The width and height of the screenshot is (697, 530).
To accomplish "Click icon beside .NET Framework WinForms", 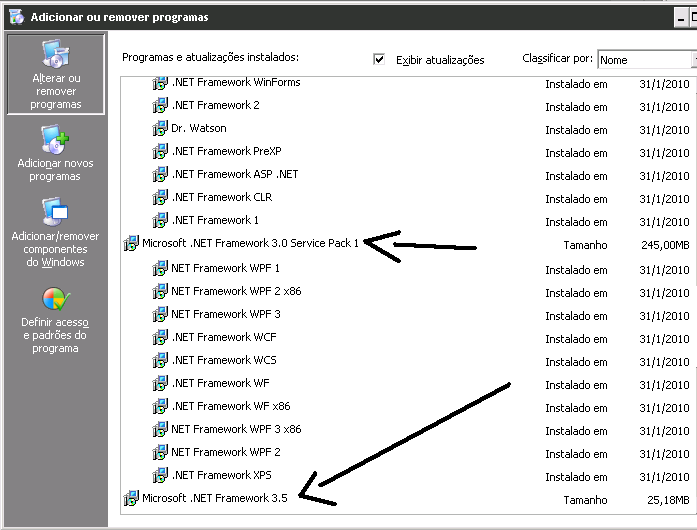I will pos(160,83).
